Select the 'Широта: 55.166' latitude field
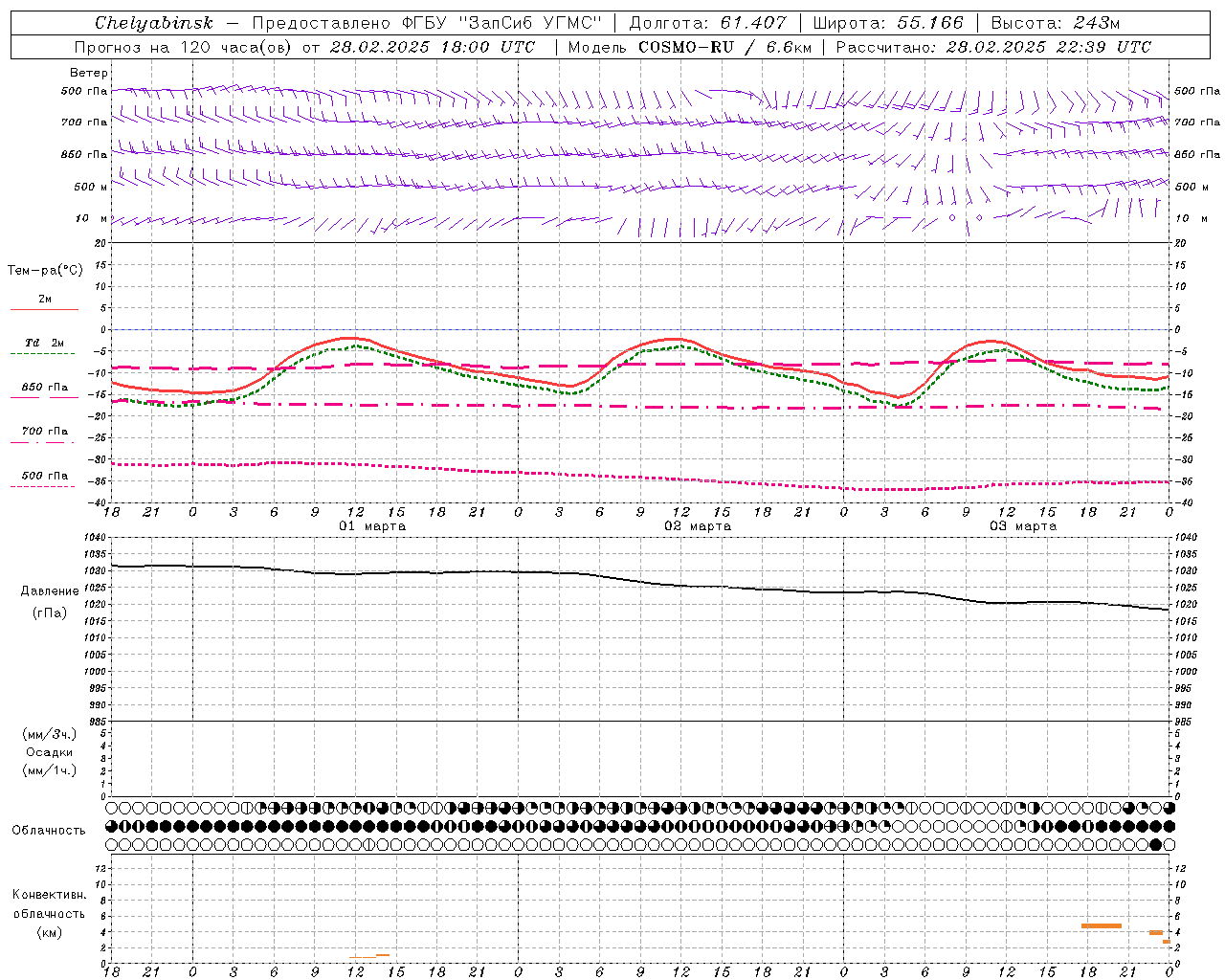 [x=888, y=23]
